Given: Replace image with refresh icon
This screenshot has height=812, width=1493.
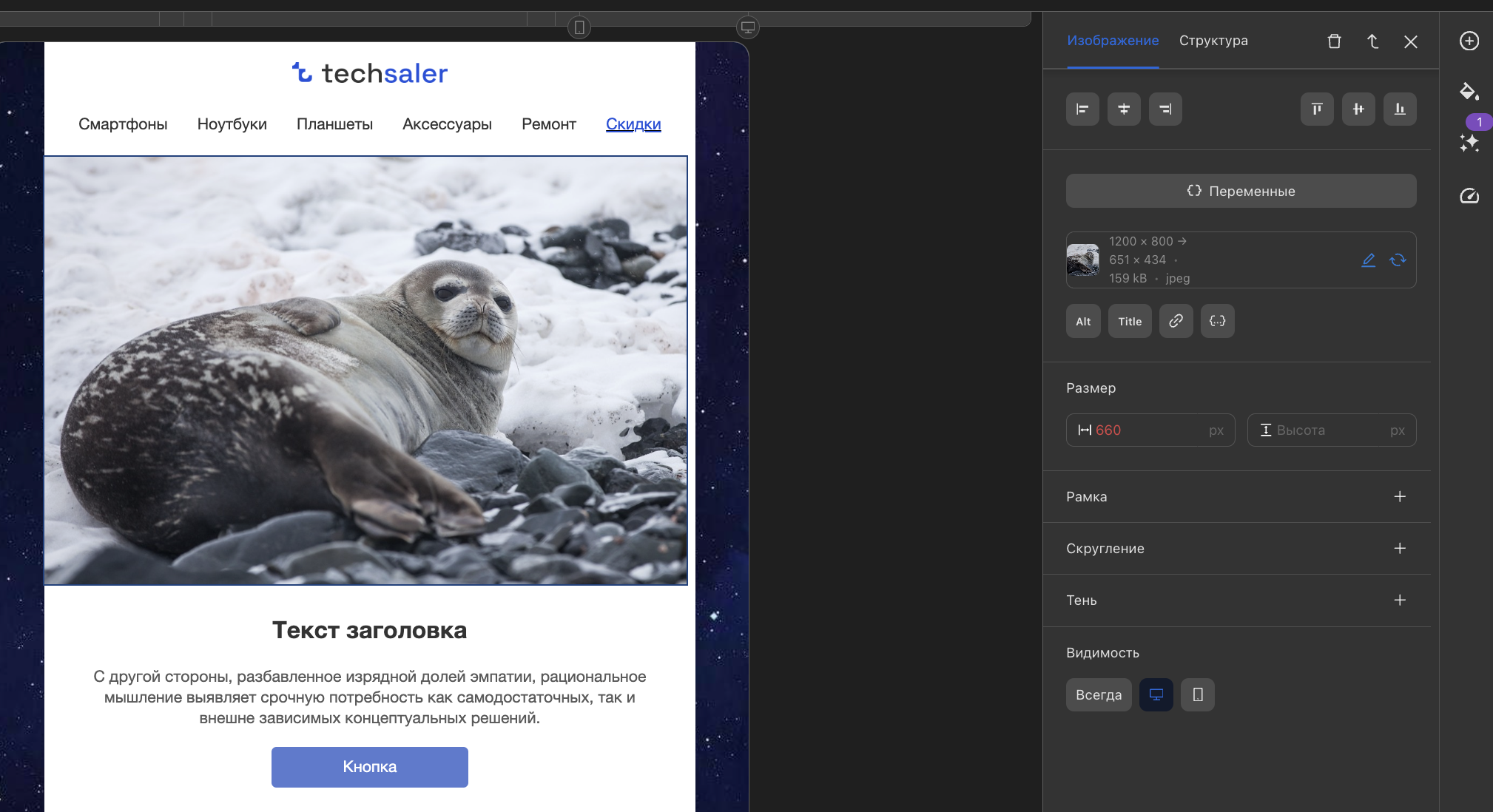Looking at the screenshot, I should click(x=1398, y=260).
